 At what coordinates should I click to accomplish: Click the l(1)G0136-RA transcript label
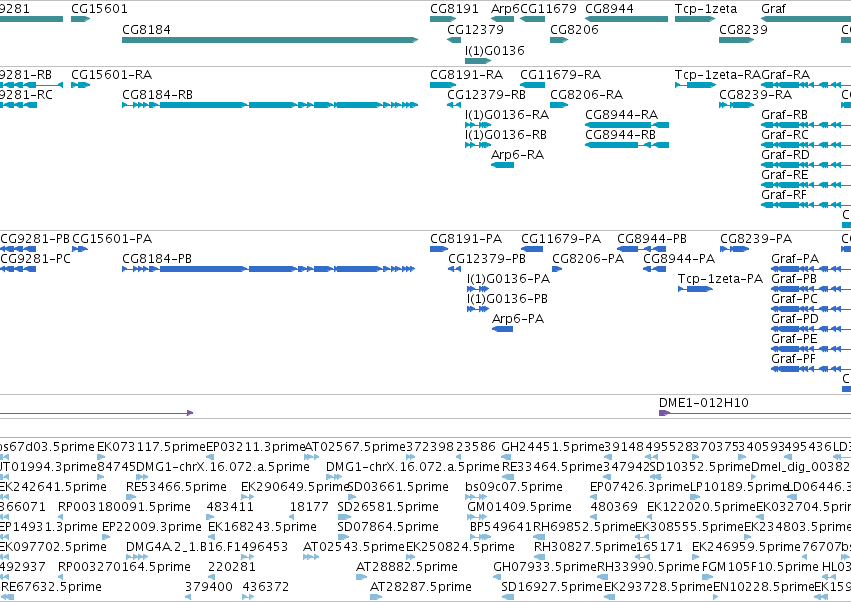point(507,115)
